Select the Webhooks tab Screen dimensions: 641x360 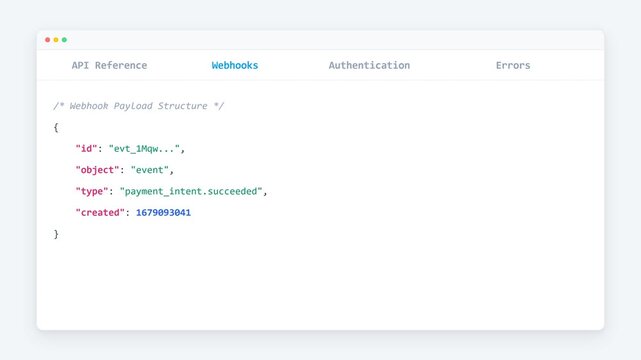coord(235,65)
